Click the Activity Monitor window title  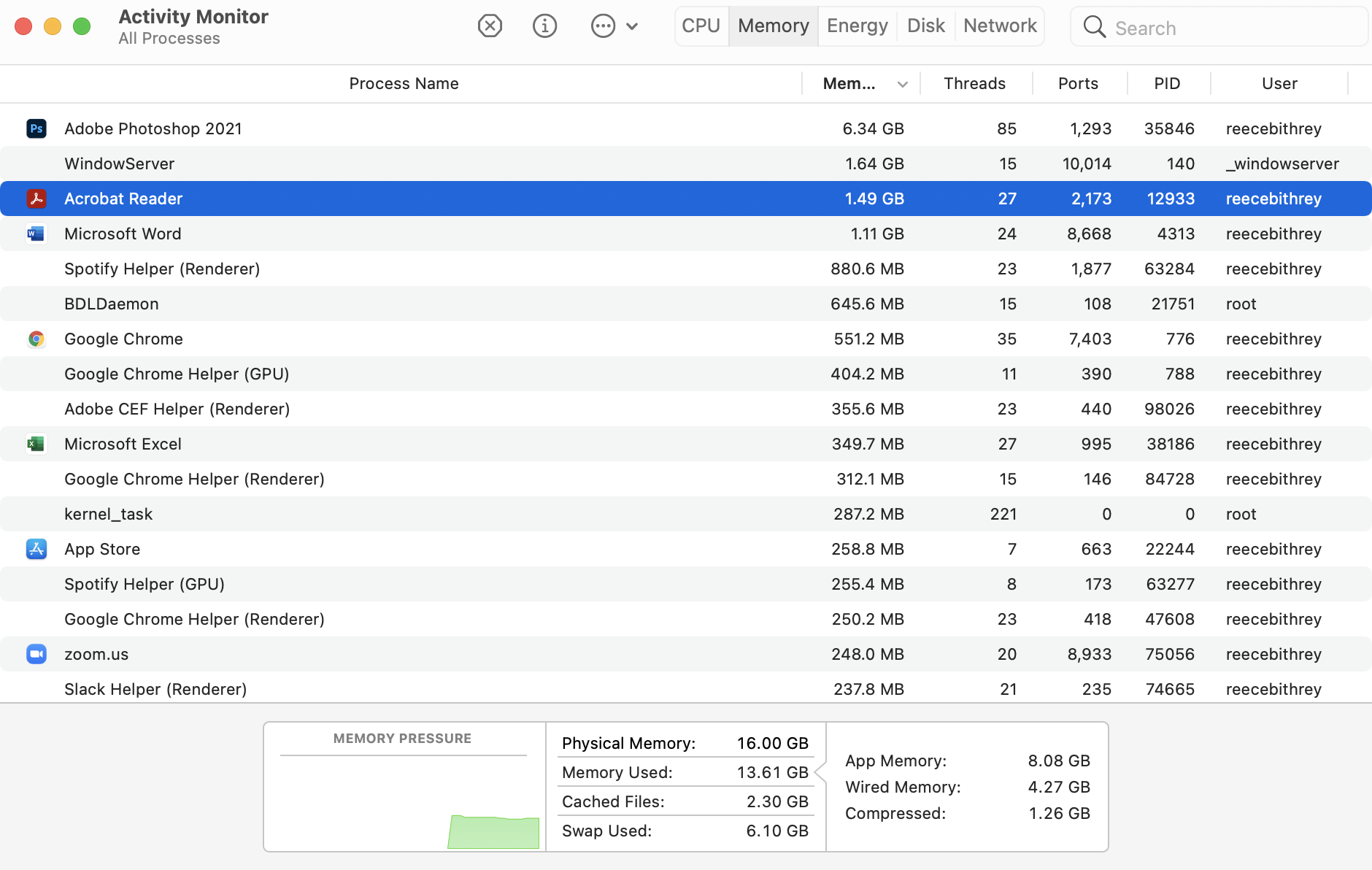click(x=193, y=16)
